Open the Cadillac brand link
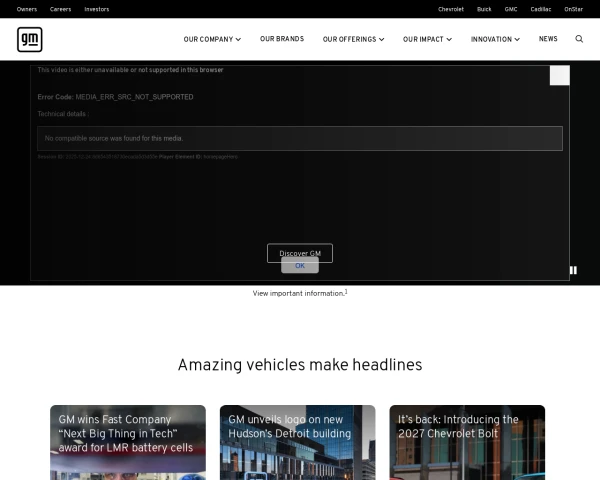Screen dimensions: 600x480 coord(541,9)
